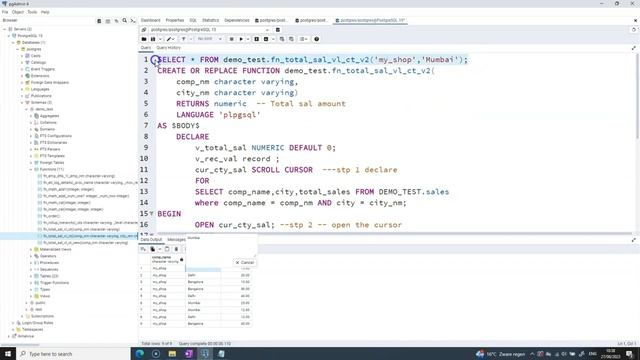Viewport: 640px width, 360px height.
Task: Click the Search Objects magnifier icon
Action: point(125,20)
